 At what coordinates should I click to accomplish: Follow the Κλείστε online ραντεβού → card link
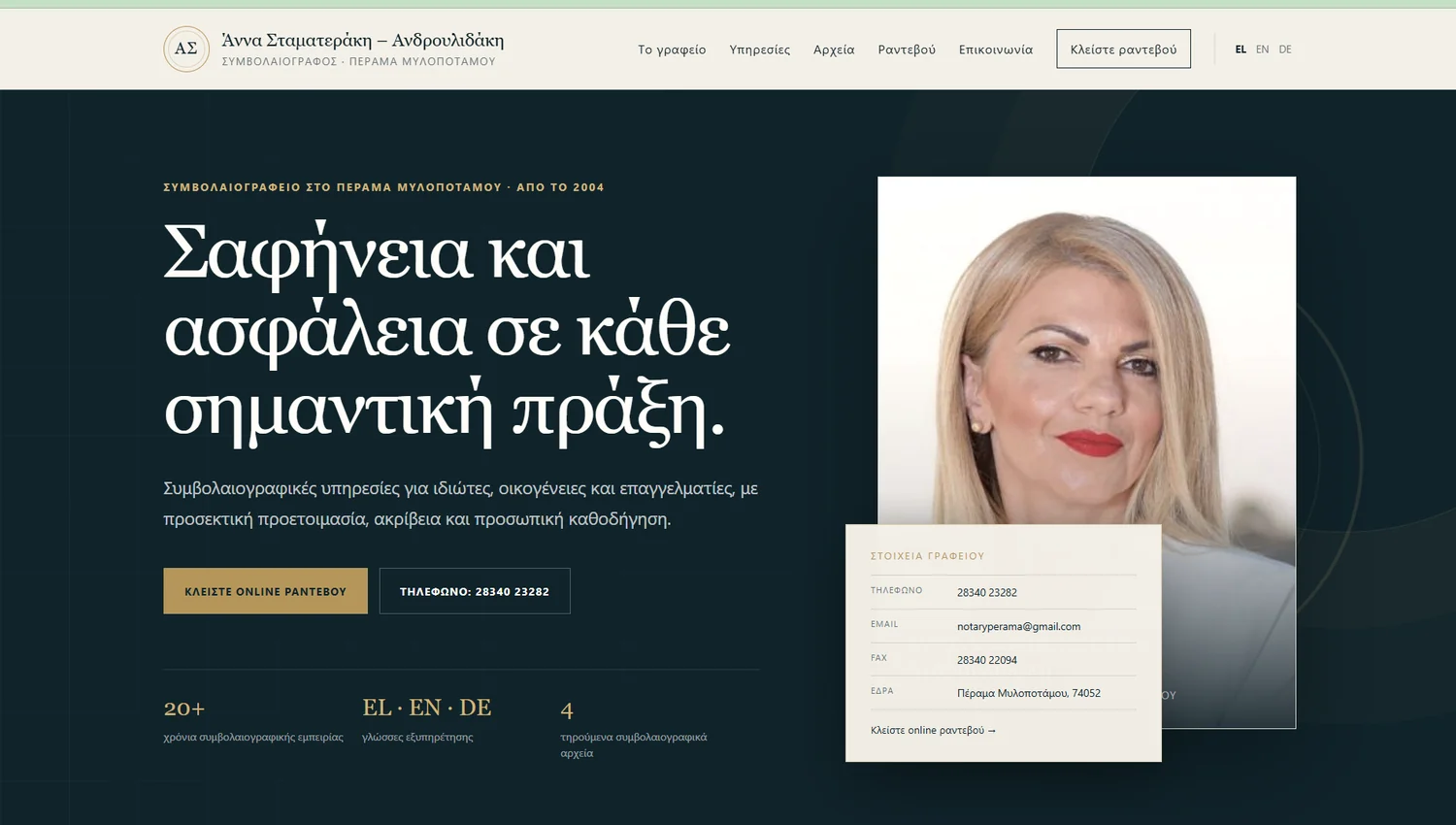pyautogui.click(x=933, y=730)
